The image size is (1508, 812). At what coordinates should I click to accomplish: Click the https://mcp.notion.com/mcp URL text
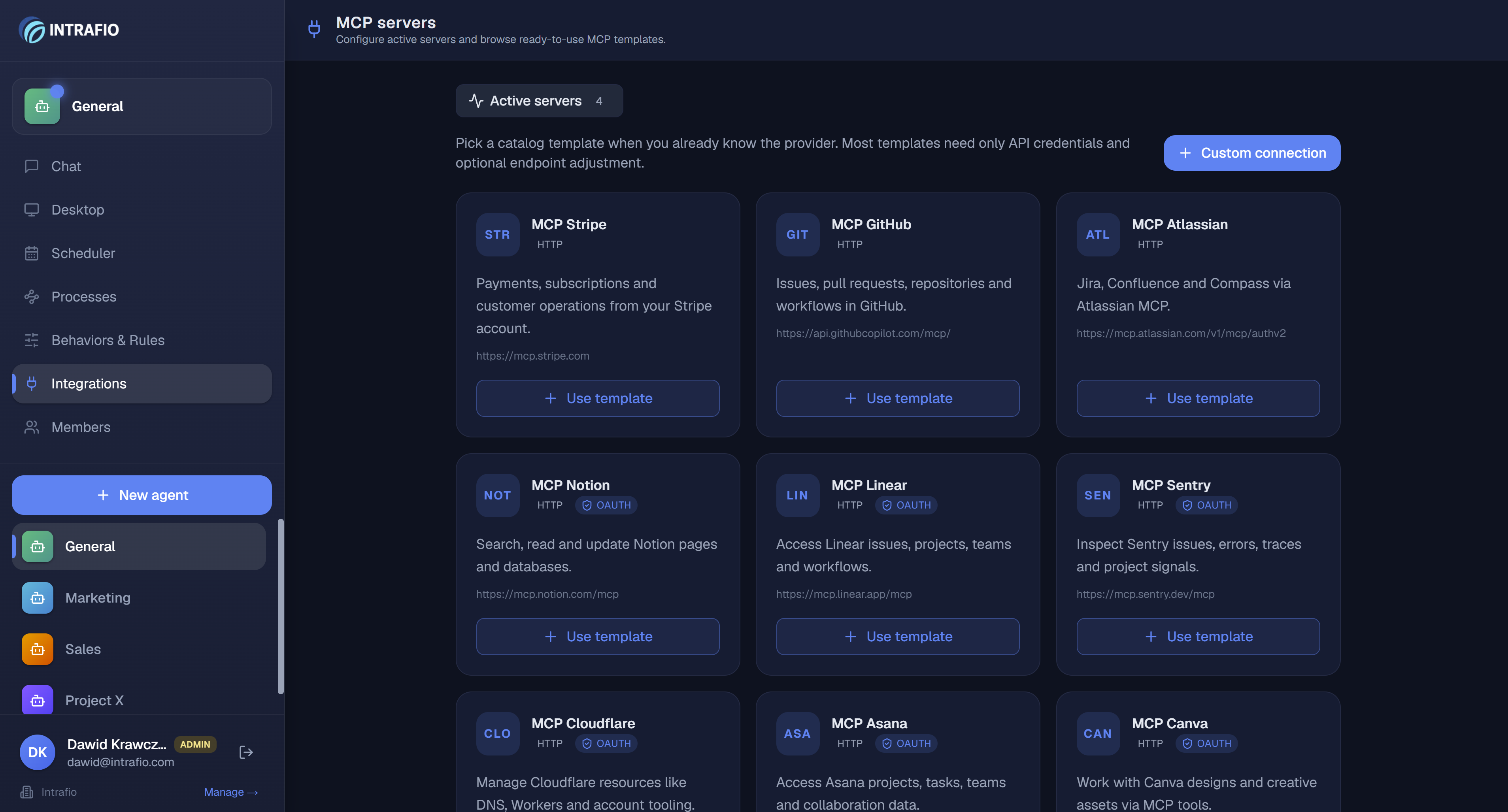tap(547, 594)
